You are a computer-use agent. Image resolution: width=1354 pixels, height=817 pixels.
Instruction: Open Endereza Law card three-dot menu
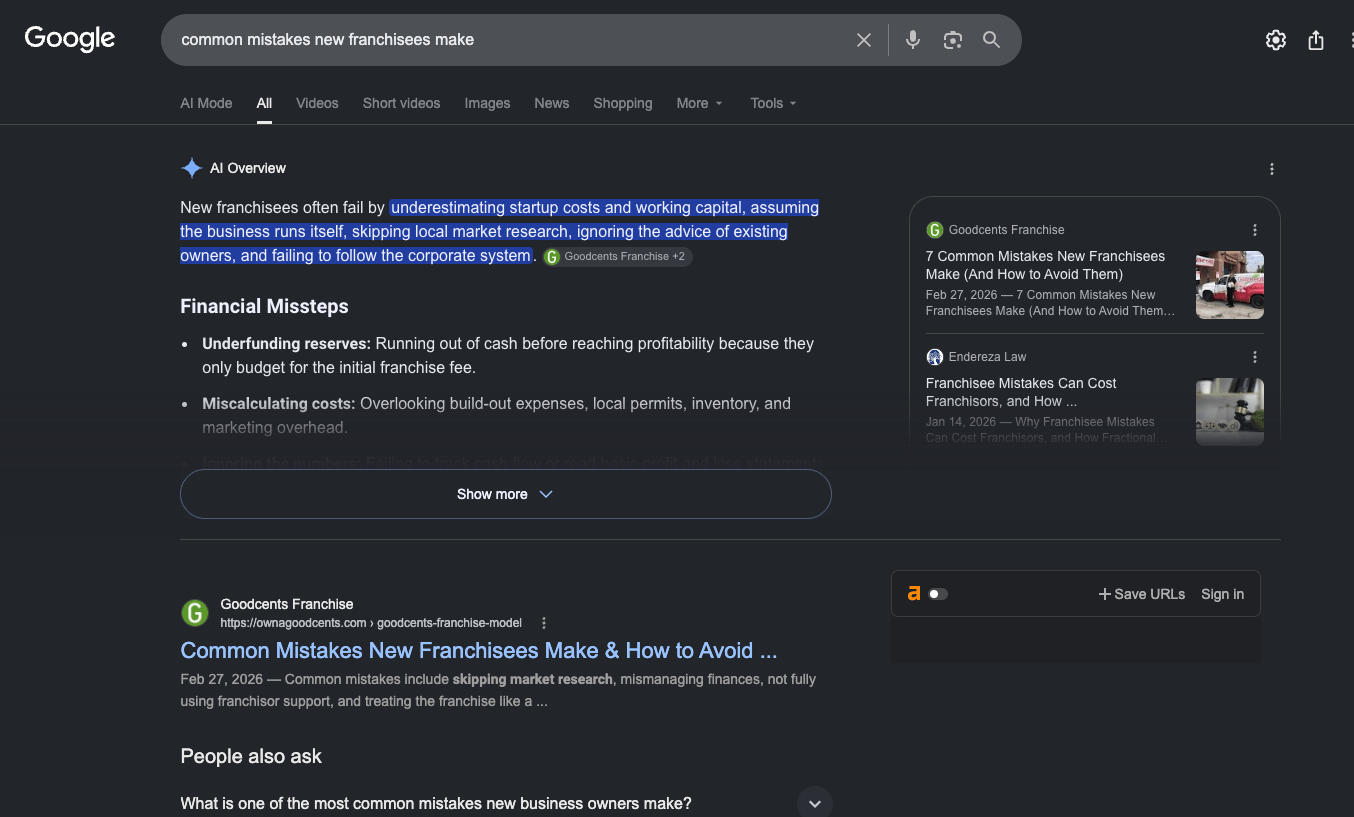(1255, 357)
